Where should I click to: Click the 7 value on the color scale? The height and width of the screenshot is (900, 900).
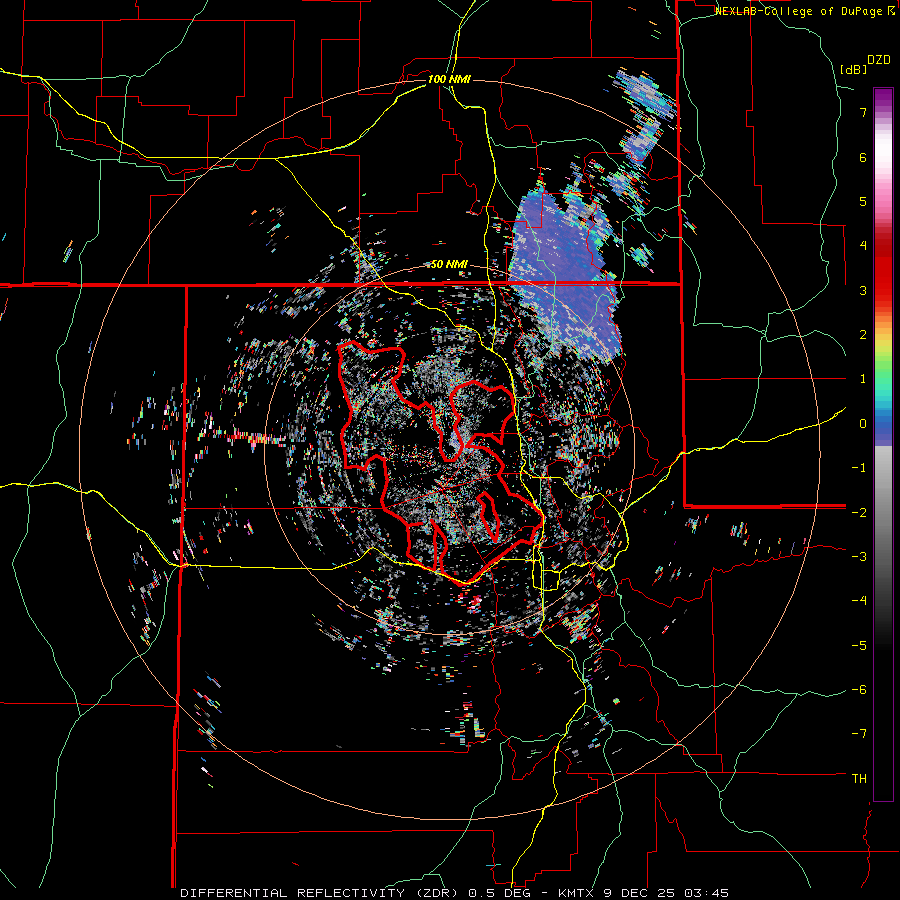pyautogui.click(x=863, y=112)
